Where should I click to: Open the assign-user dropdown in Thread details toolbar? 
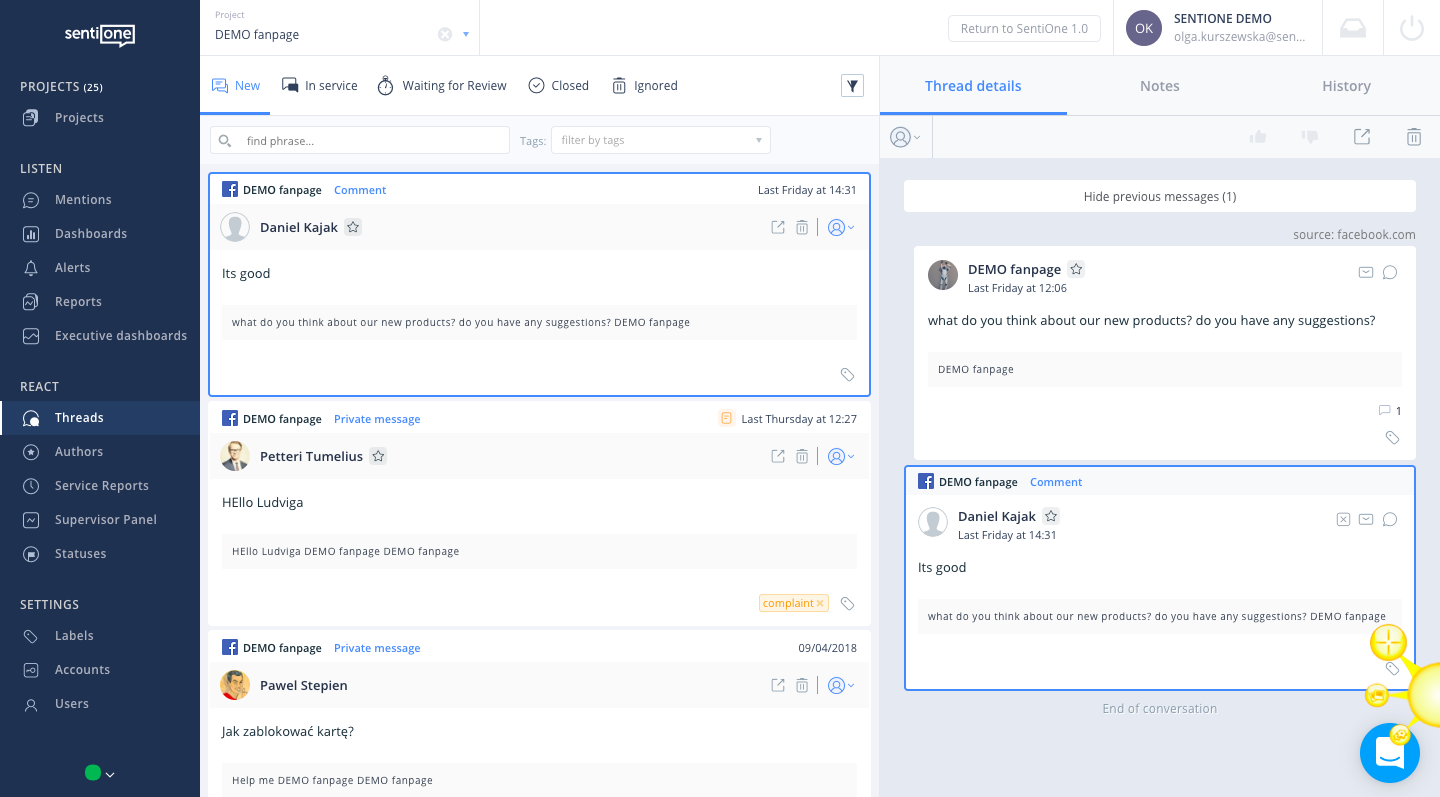tap(906, 137)
